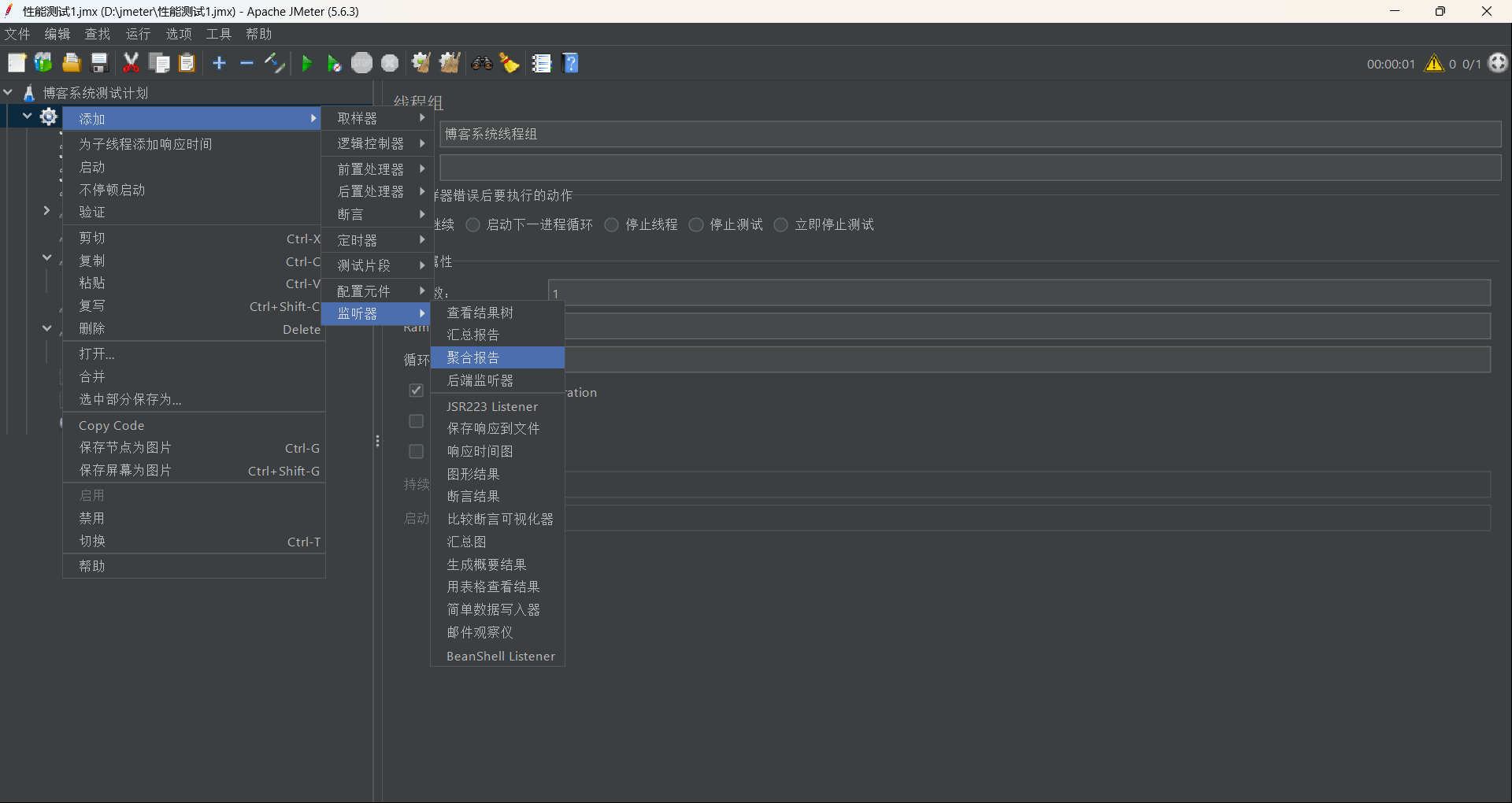1512x803 pixels.
Task: Open the 帮助 menu bar item
Action: pyautogui.click(x=259, y=34)
